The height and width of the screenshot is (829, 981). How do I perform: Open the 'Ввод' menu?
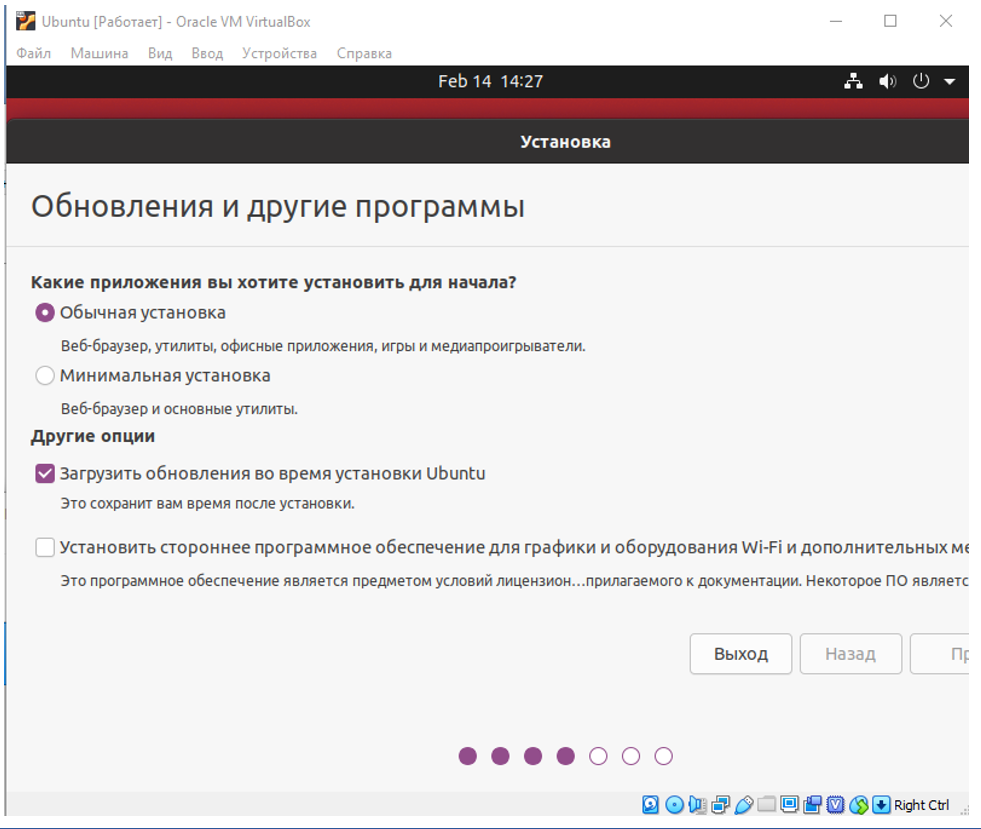pyautogui.click(x=207, y=53)
